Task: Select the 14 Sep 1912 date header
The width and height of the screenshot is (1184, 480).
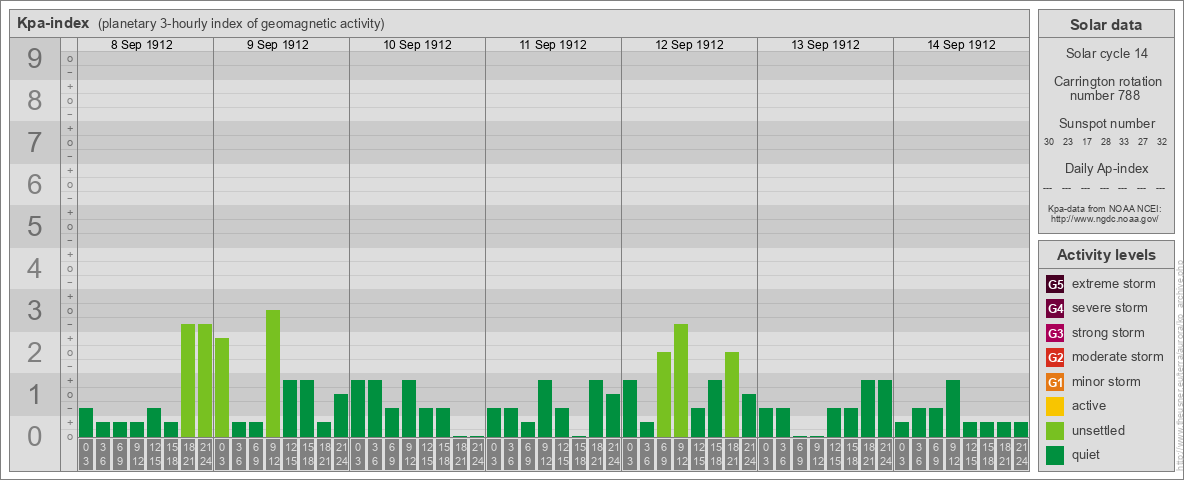Action: click(x=961, y=45)
